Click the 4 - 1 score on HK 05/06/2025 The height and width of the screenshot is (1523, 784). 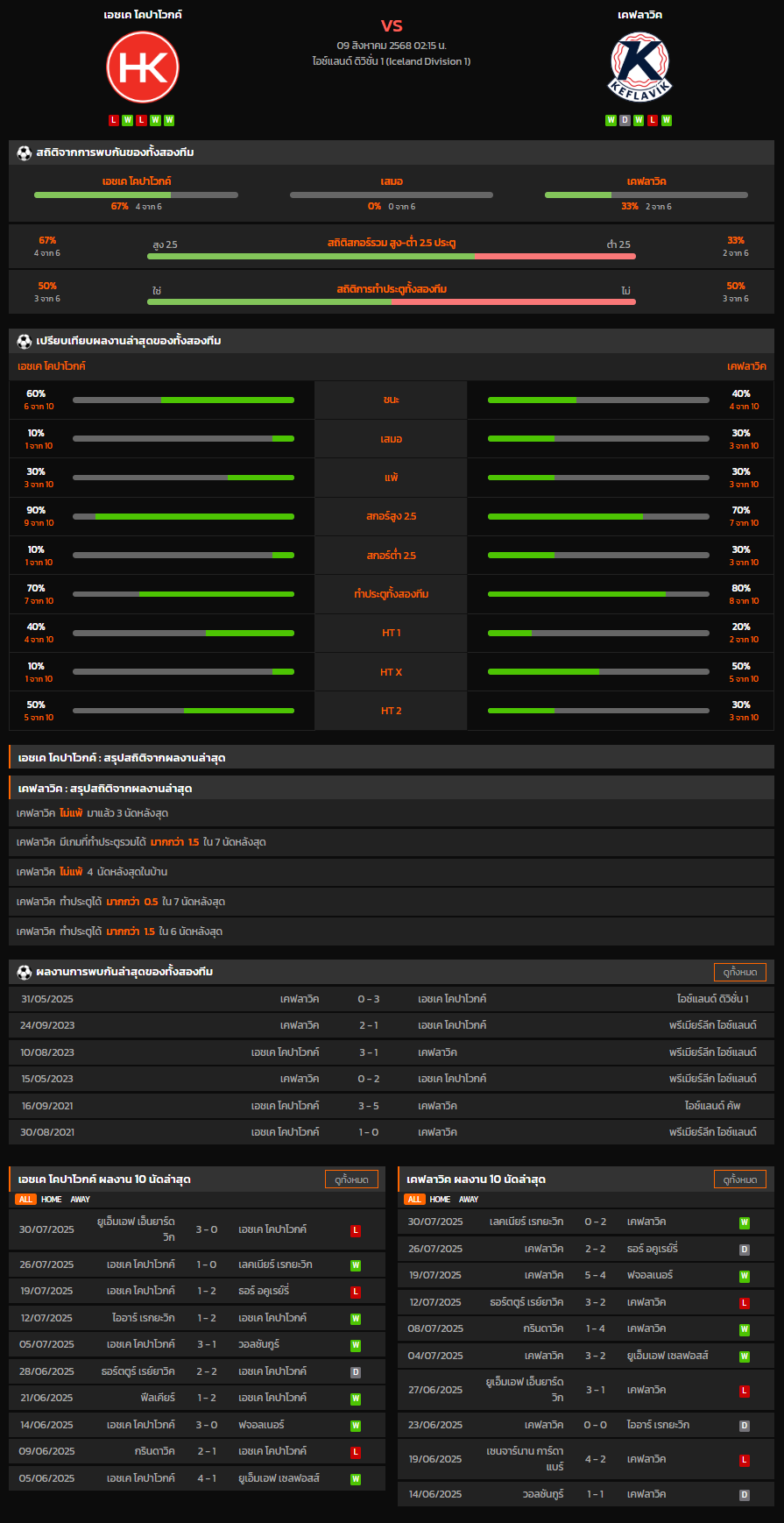point(207,1478)
